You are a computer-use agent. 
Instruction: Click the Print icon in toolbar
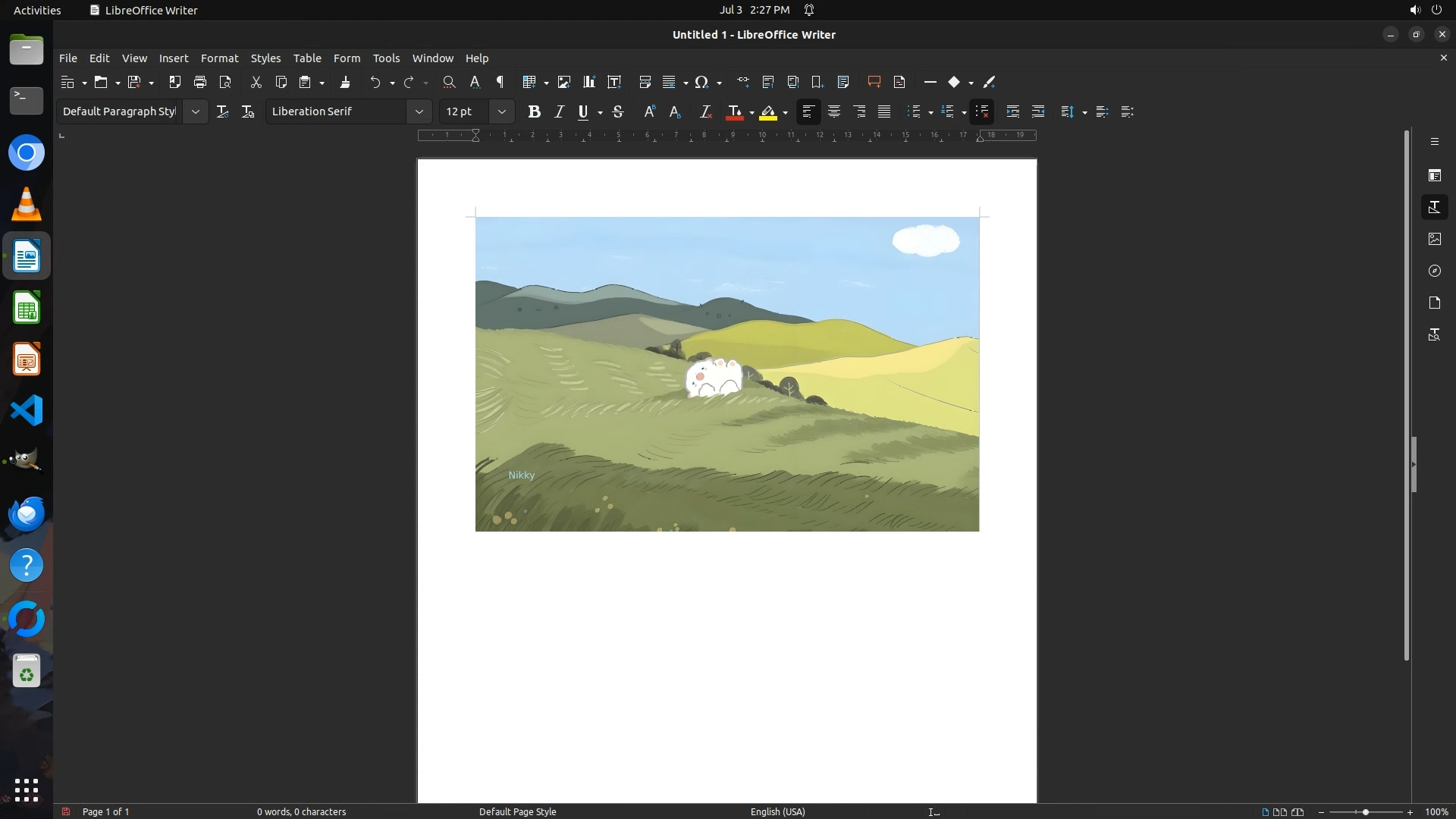[x=200, y=82]
